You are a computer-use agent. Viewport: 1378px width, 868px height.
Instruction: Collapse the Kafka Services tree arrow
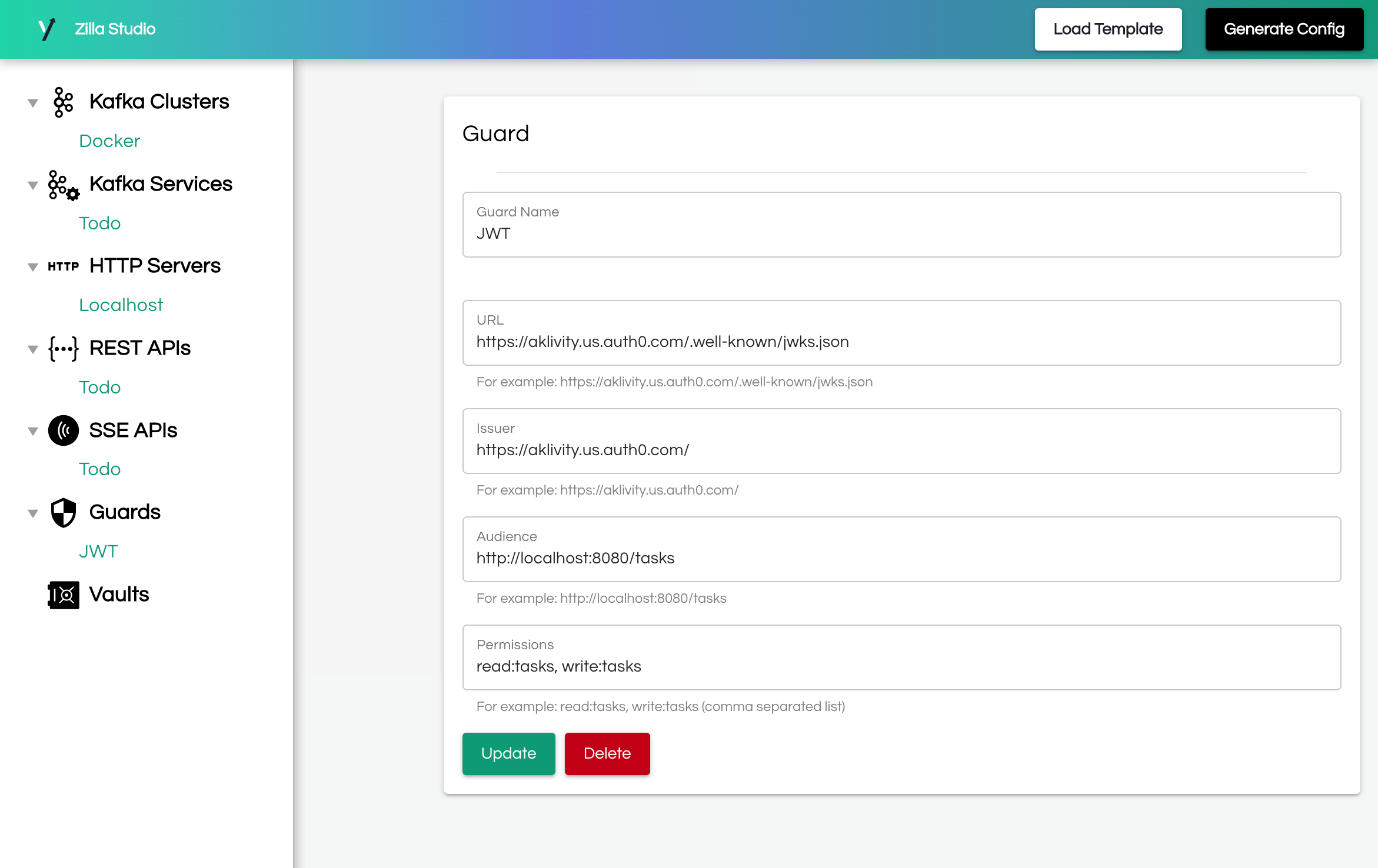(x=33, y=185)
